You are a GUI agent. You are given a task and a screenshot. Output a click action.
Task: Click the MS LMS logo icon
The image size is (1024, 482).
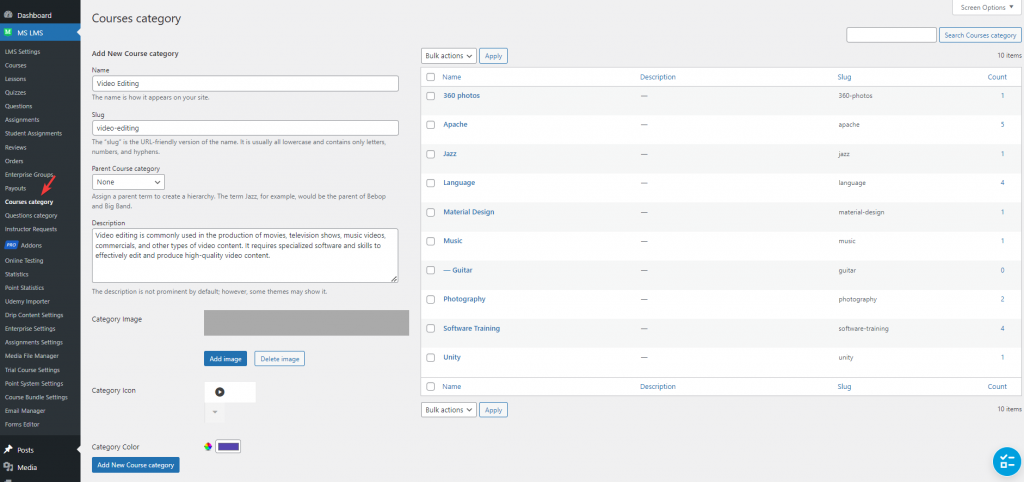pos(8,32)
